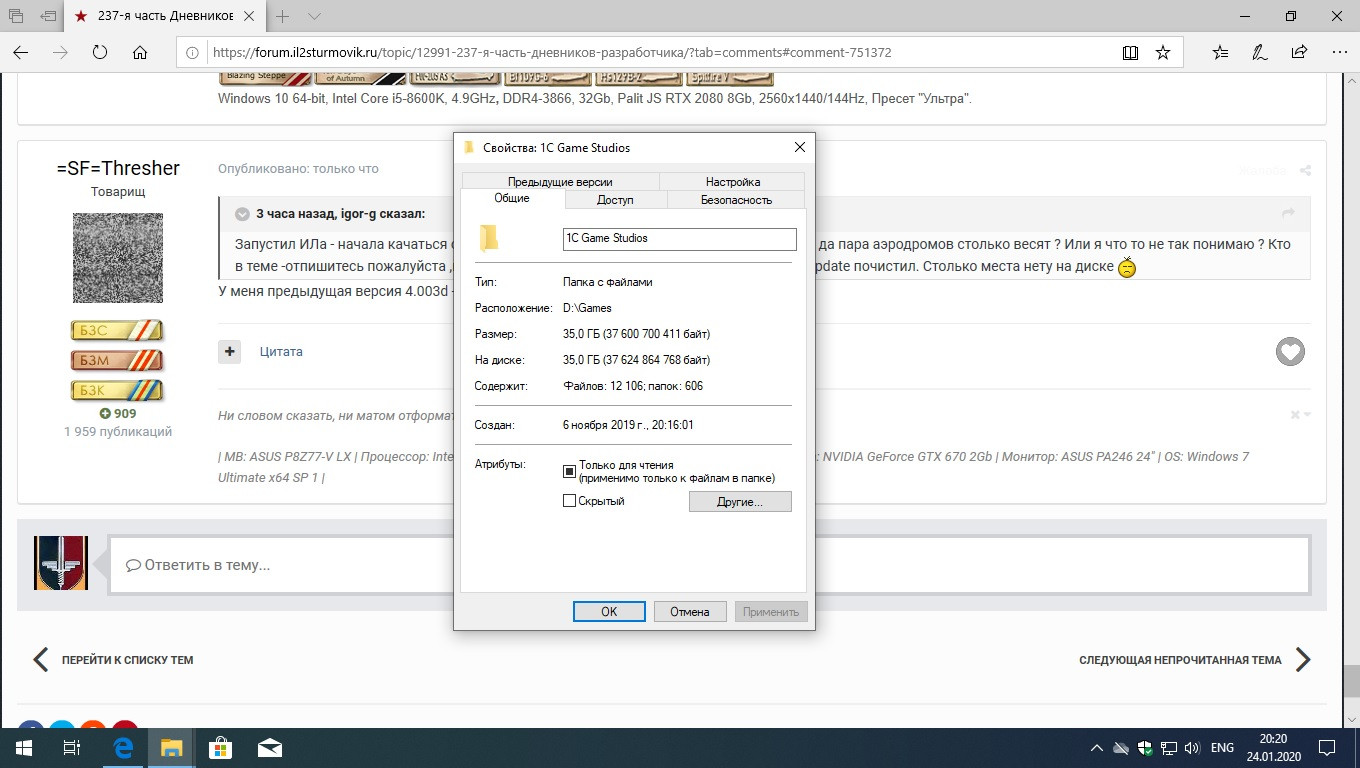Click the folder name field 1C Game Studios
Image resolution: width=1360 pixels, height=768 pixels.
pos(680,239)
